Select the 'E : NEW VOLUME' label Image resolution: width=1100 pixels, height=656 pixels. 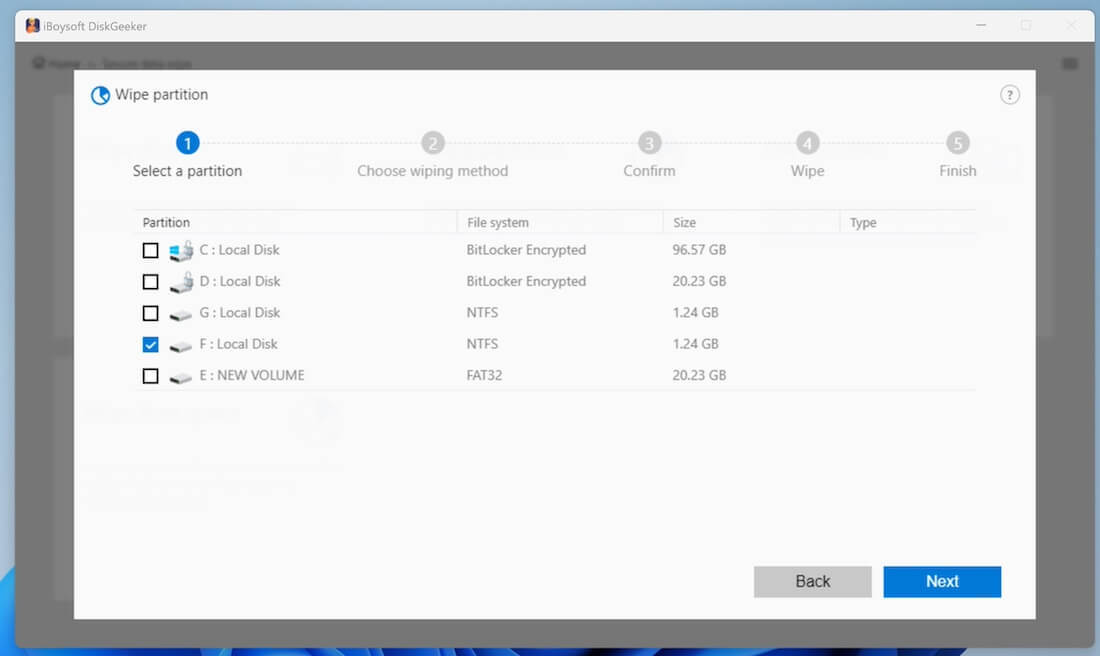(x=252, y=375)
